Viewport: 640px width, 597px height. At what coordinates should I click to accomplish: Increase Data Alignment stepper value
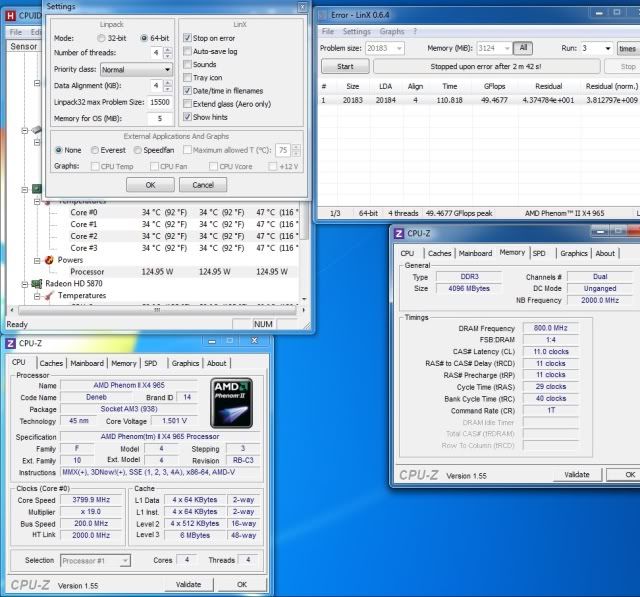(x=168, y=83)
